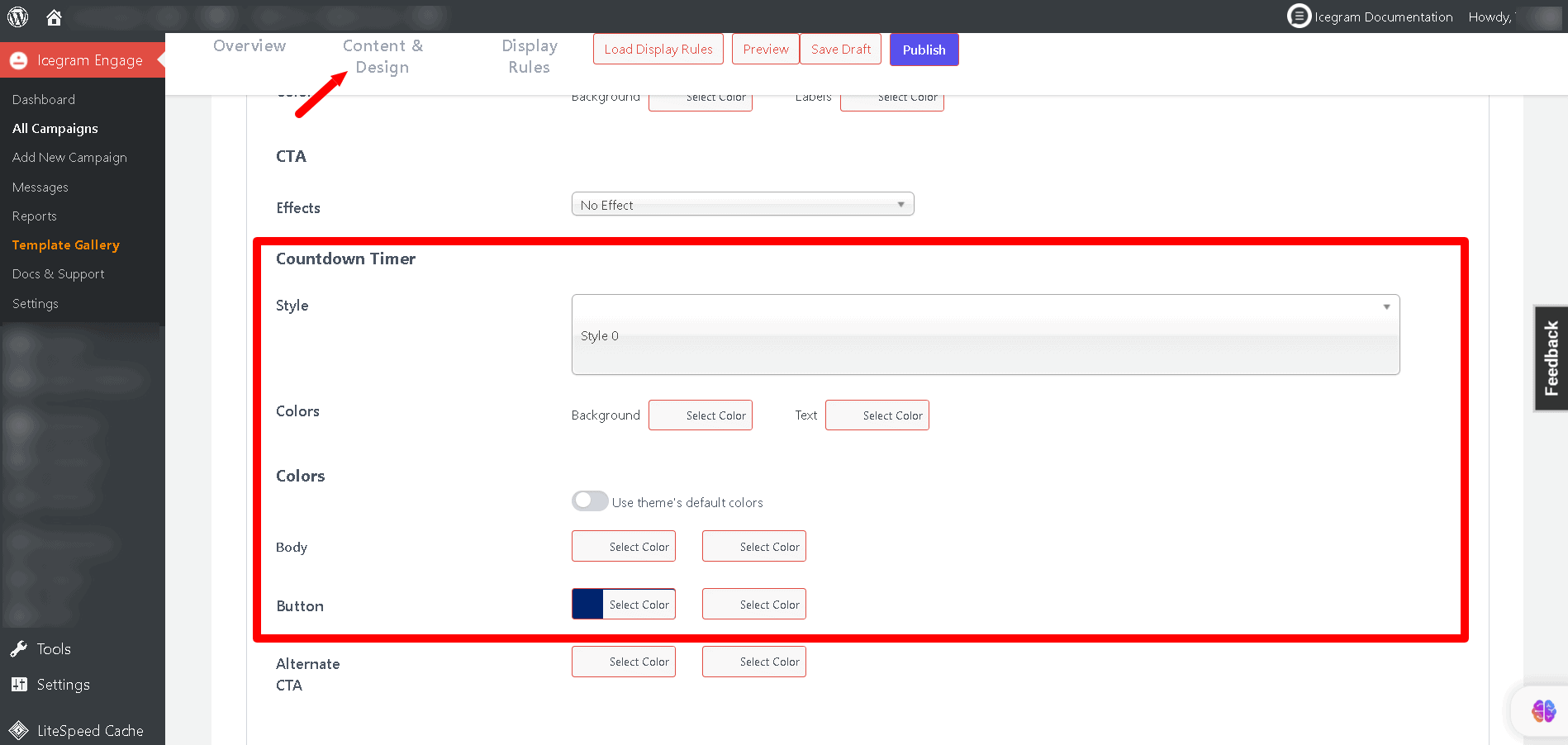
Task: Pick second Body color
Action: [754, 546]
